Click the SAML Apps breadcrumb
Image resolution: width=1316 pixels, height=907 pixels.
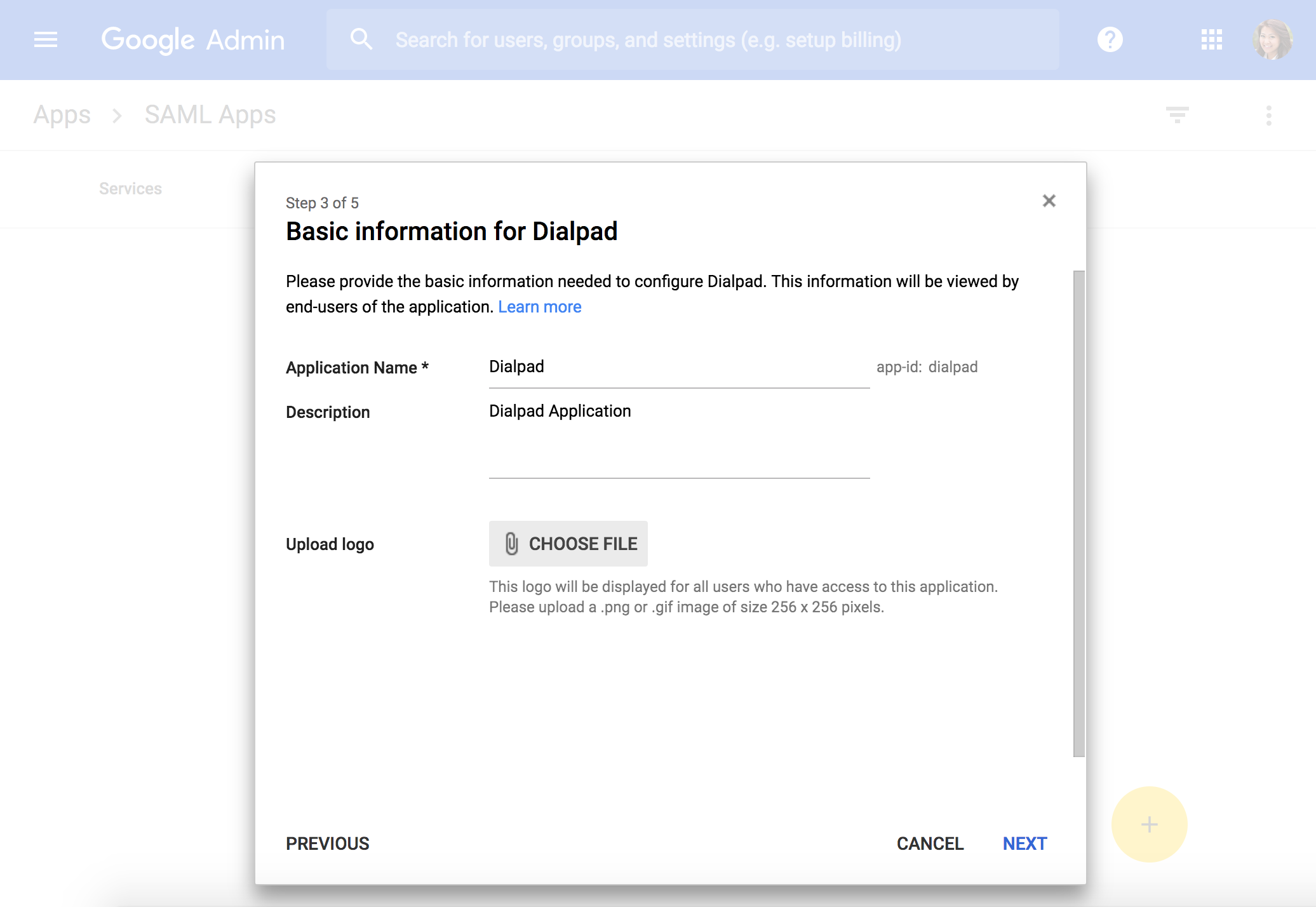[x=210, y=115]
